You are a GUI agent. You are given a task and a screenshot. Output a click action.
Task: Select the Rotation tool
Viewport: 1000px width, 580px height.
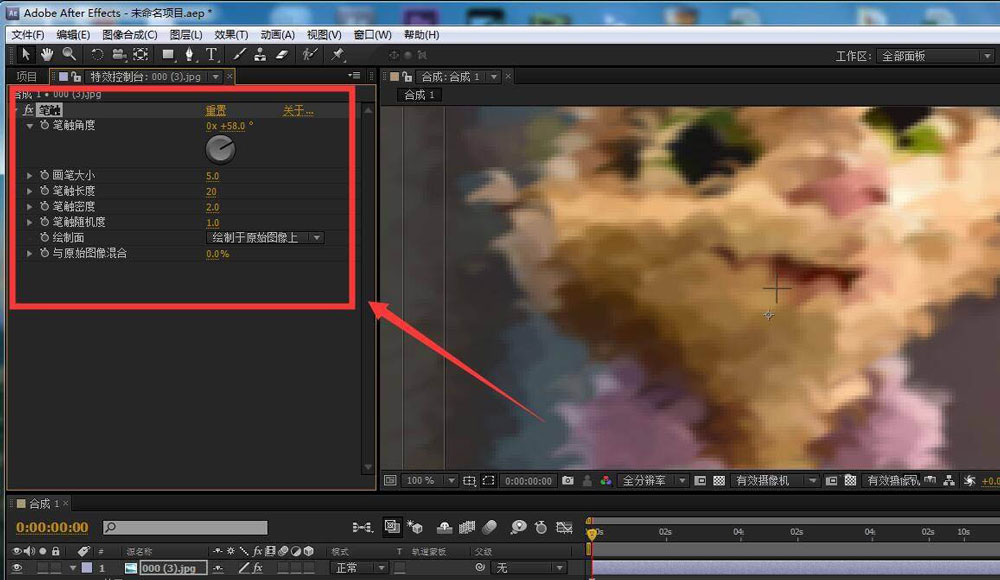(97, 55)
